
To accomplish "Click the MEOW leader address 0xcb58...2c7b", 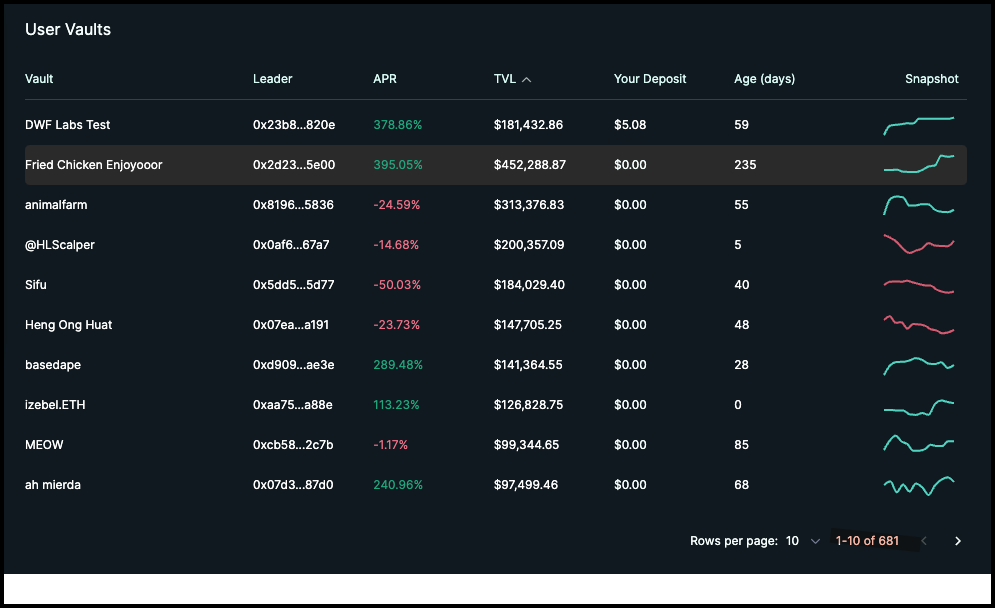I will [x=293, y=445].
